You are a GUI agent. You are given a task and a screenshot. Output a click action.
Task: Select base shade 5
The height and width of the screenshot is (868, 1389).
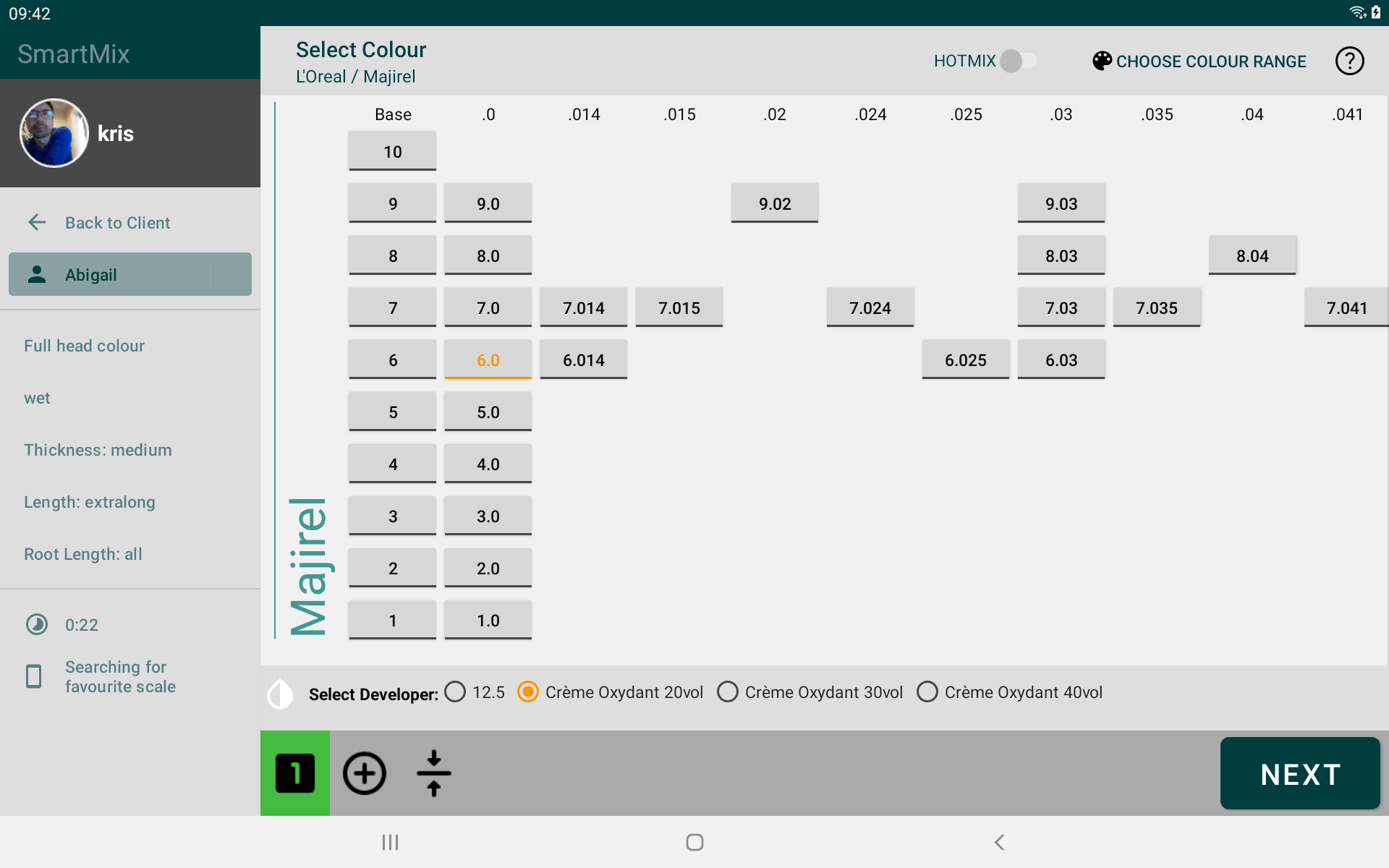(x=393, y=412)
